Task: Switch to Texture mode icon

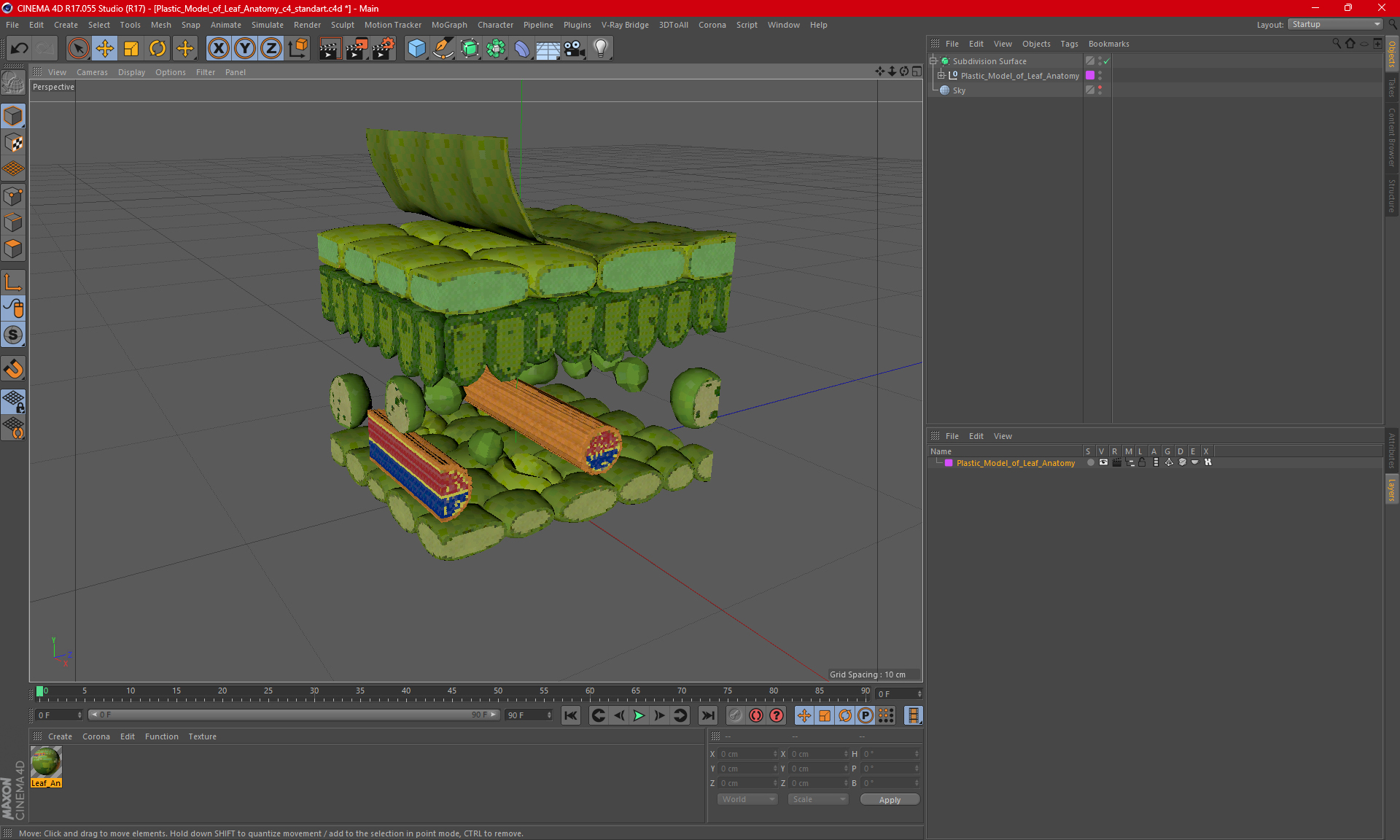Action: point(13,143)
